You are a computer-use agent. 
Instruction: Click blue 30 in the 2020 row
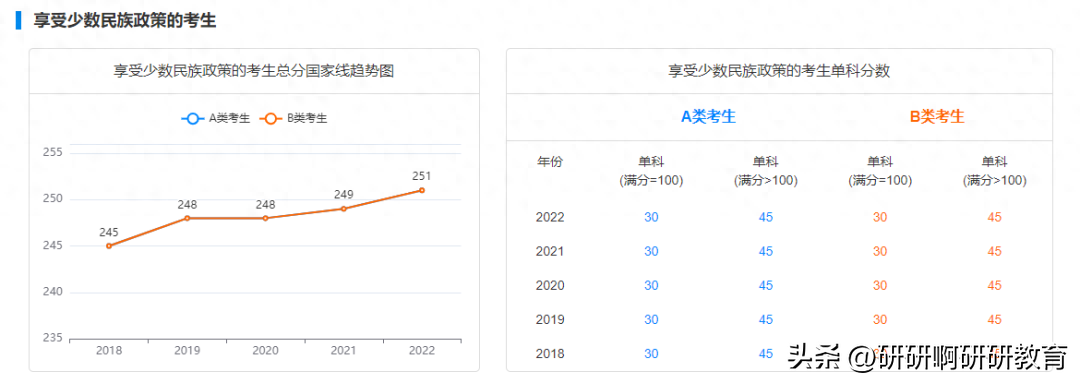click(651, 285)
